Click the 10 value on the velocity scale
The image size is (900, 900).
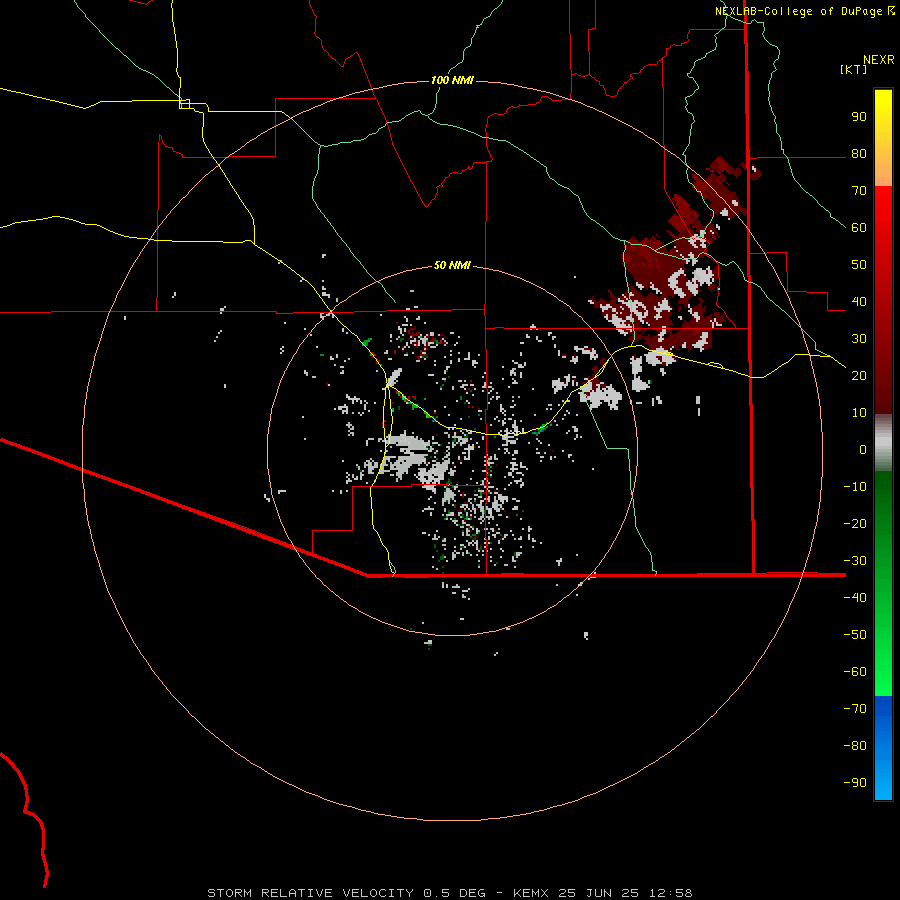click(859, 413)
